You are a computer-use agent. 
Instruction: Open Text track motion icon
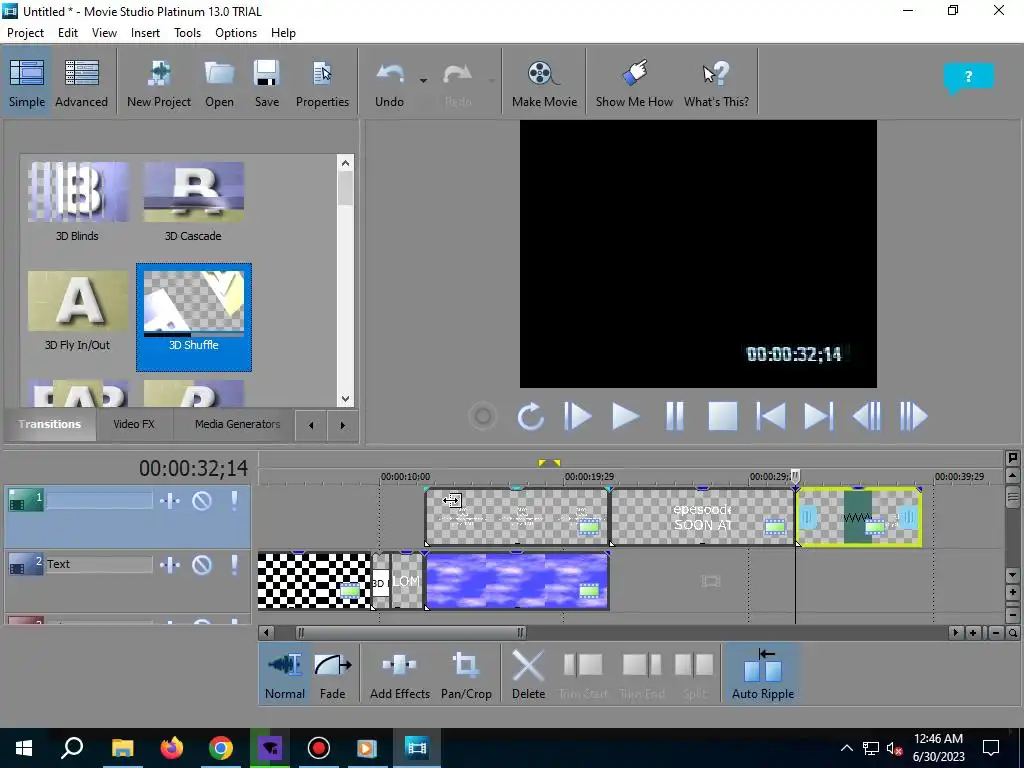pos(170,564)
